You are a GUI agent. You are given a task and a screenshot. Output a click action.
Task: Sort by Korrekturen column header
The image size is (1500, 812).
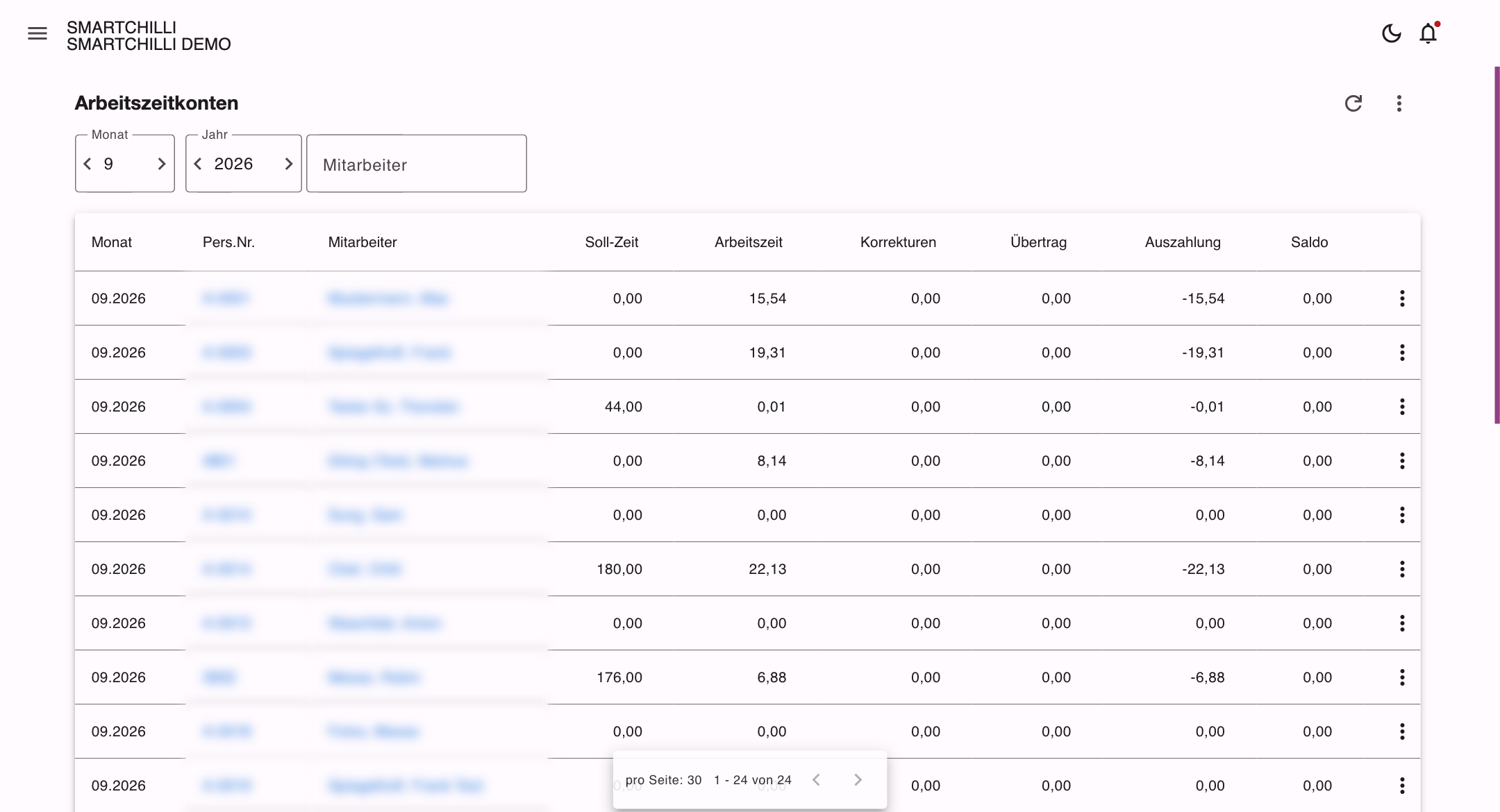click(x=898, y=242)
